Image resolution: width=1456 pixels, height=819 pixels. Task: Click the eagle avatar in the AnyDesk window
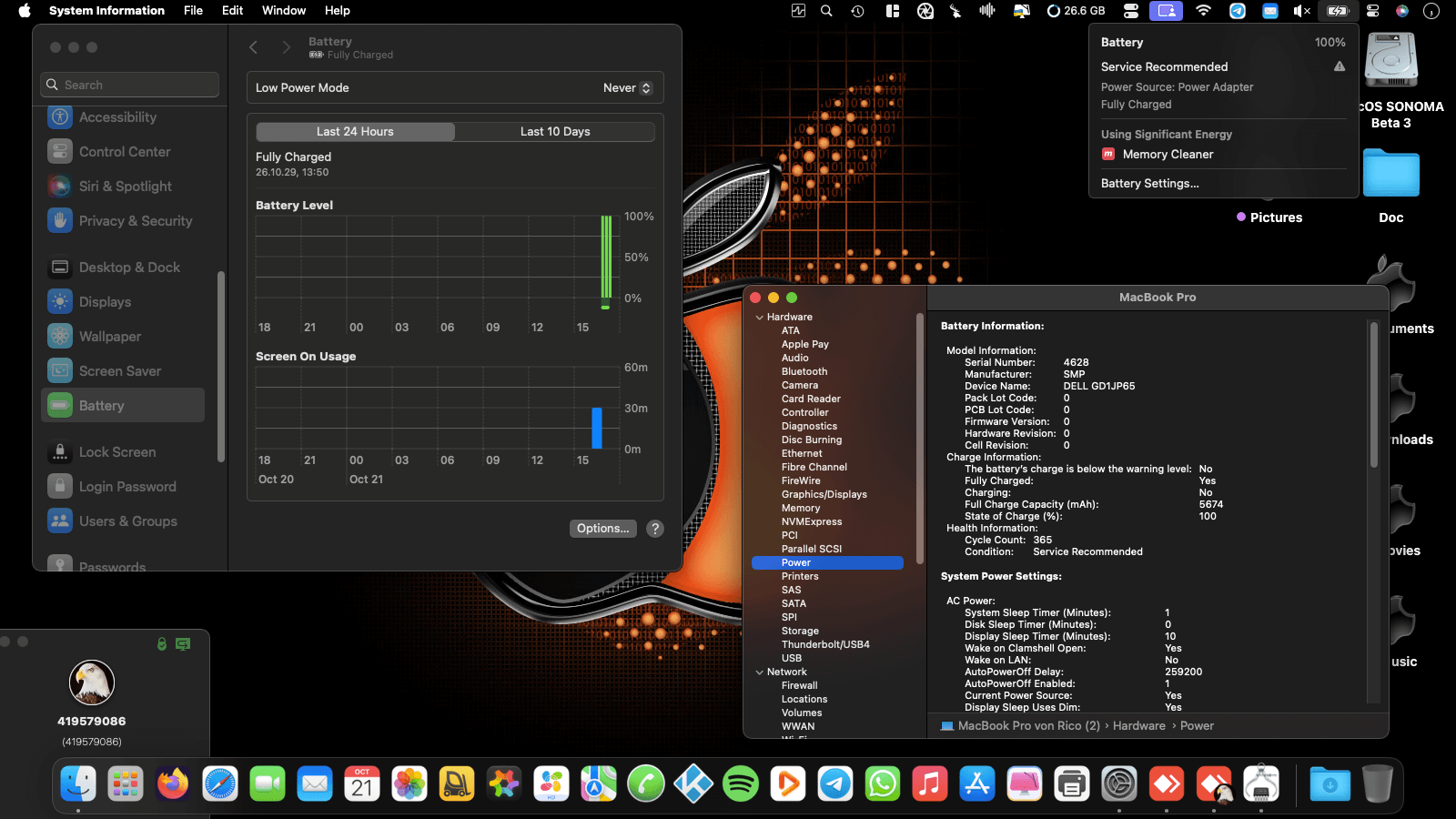(x=92, y=682)
